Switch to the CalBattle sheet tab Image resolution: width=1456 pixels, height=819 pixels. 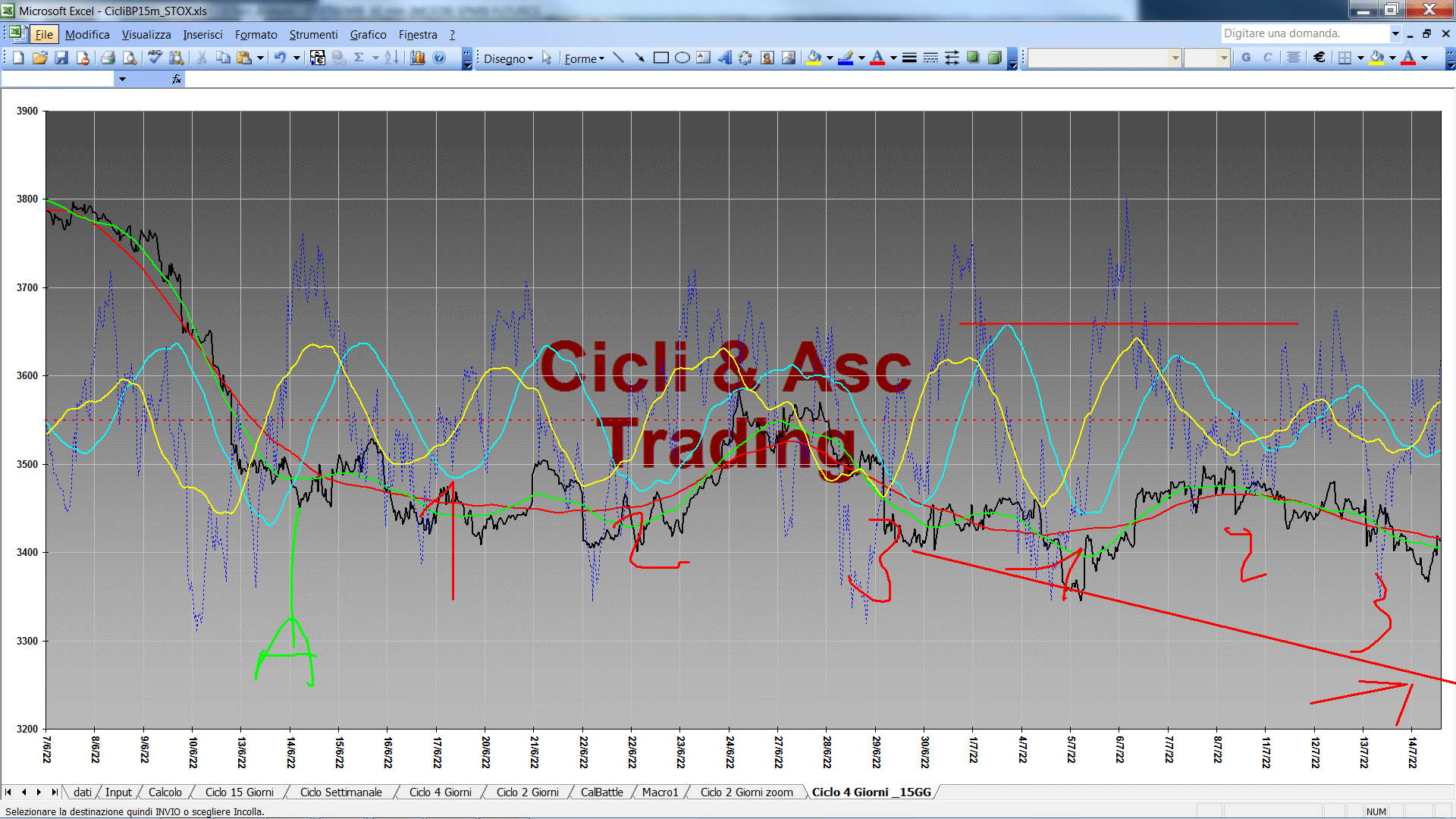[x=601, y=792]
